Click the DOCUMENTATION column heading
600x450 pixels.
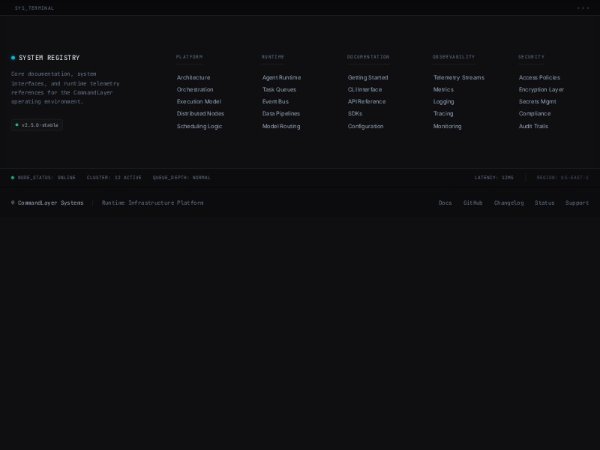[368, 57]
